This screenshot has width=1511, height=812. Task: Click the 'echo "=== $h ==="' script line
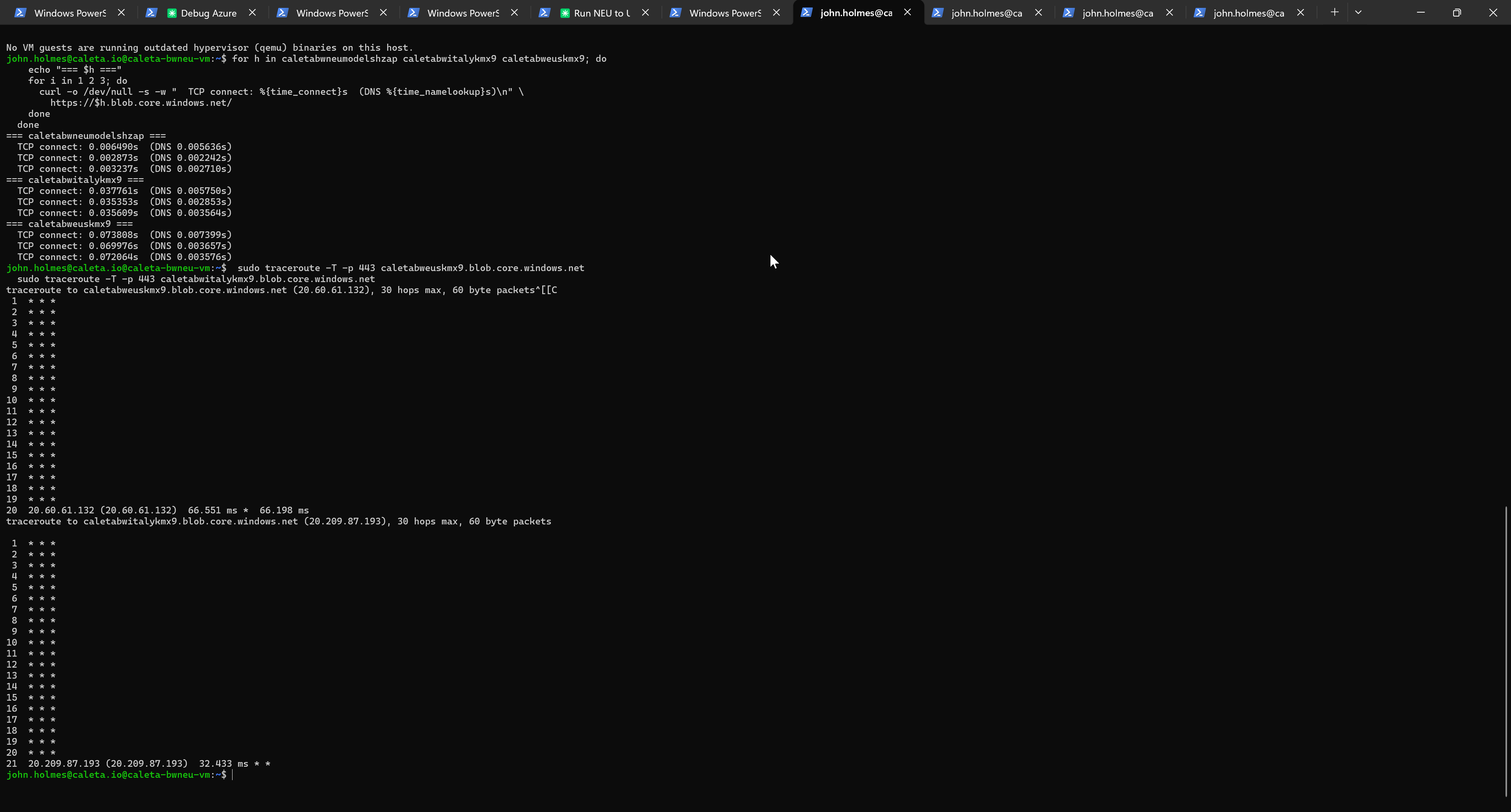pyautogui.click(x=74, y=70)
